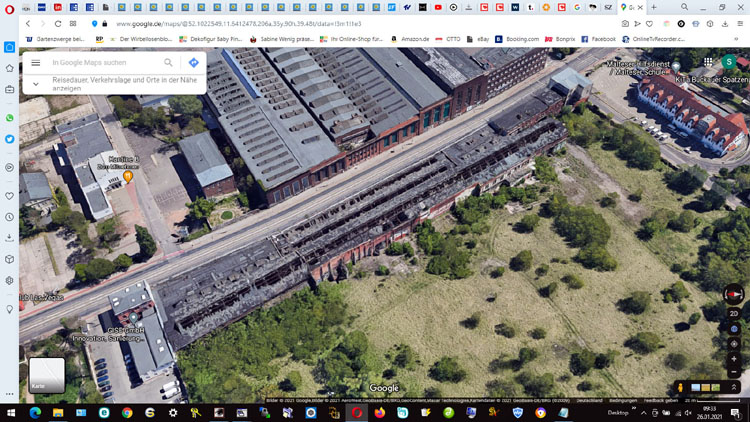Switch to the SZ browser tab
Screen dimensions: 750x422
[608, 7]
